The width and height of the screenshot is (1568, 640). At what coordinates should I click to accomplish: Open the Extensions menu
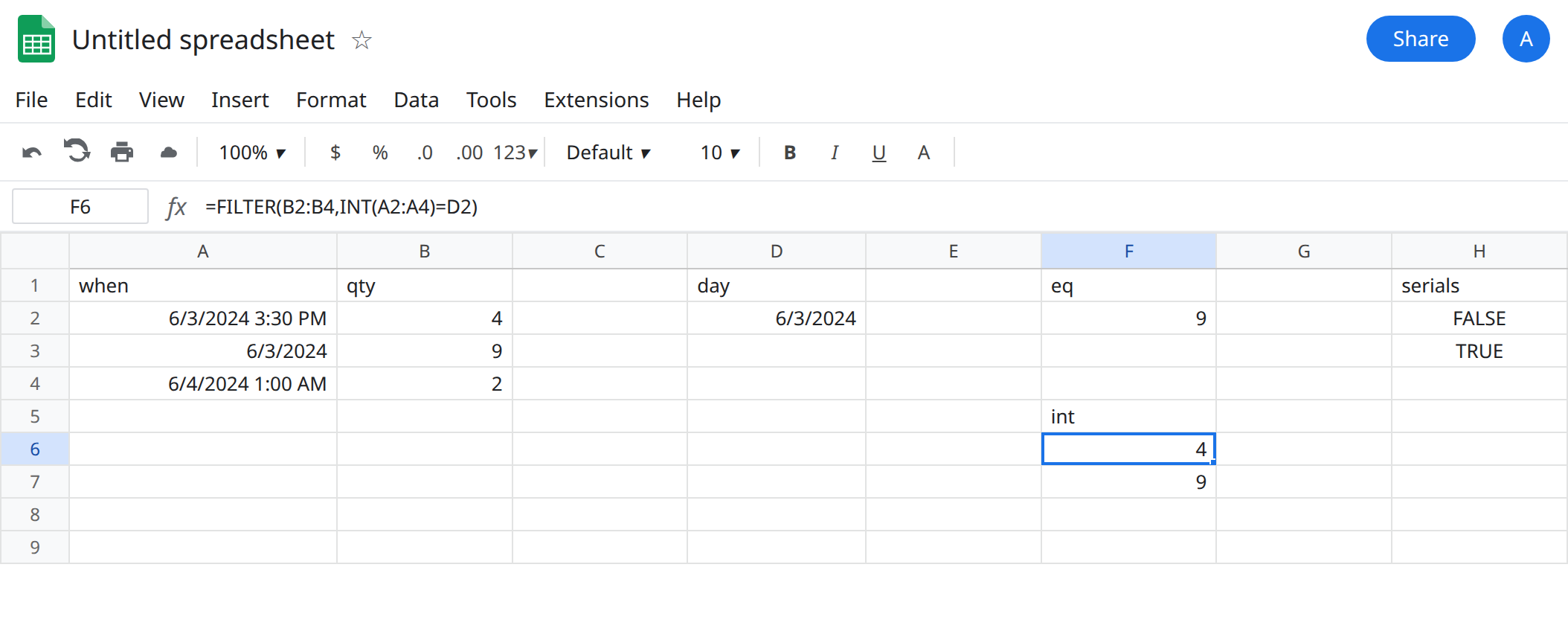(597, 100)
